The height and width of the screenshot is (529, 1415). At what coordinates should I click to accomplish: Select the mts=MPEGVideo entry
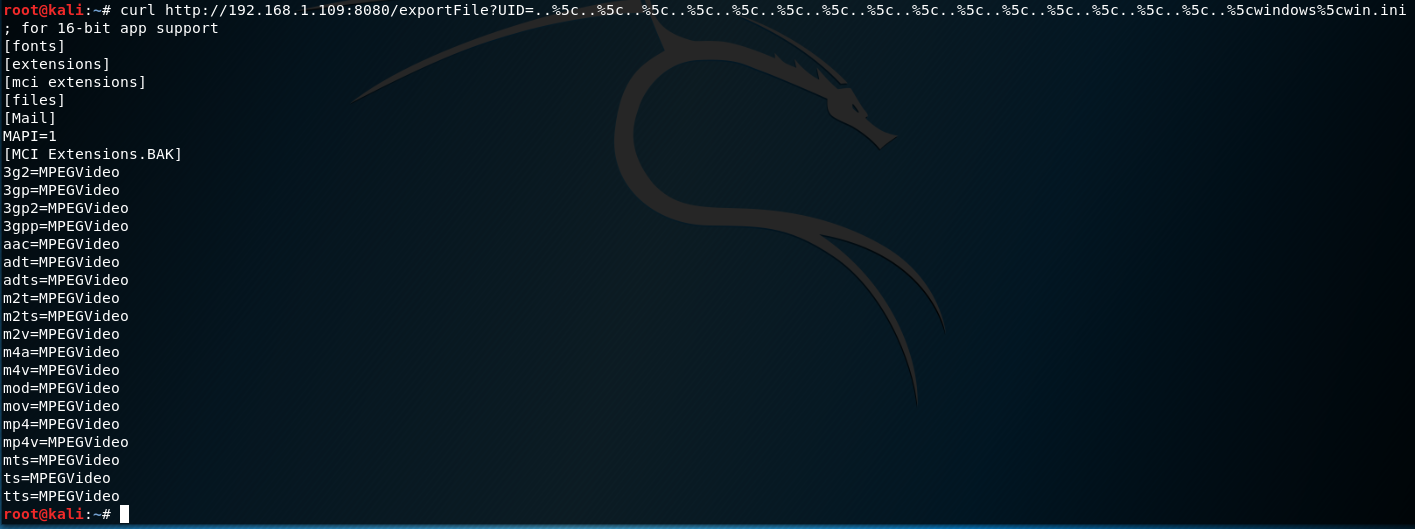click(61, 460)
